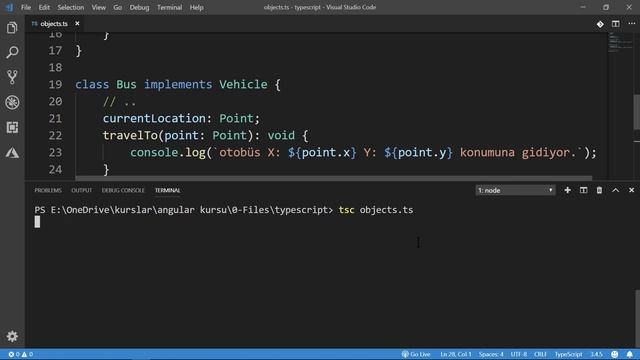Open the Edit menu
This screenshot has width=640, height=360.
[x=44, y=7]
